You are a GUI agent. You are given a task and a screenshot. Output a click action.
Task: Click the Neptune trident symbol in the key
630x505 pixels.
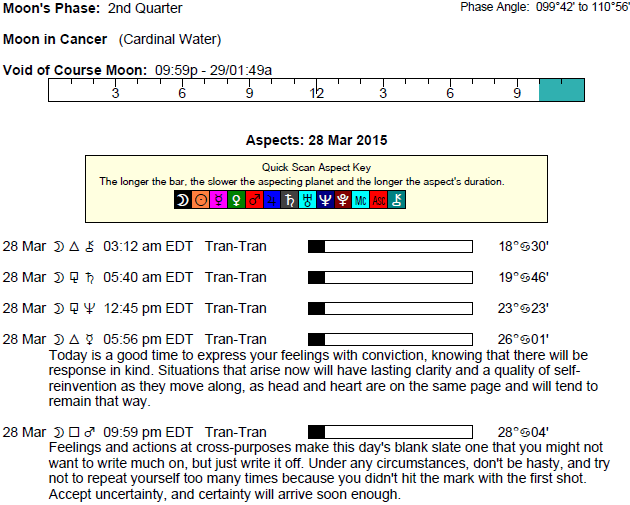tap(325, 200)
